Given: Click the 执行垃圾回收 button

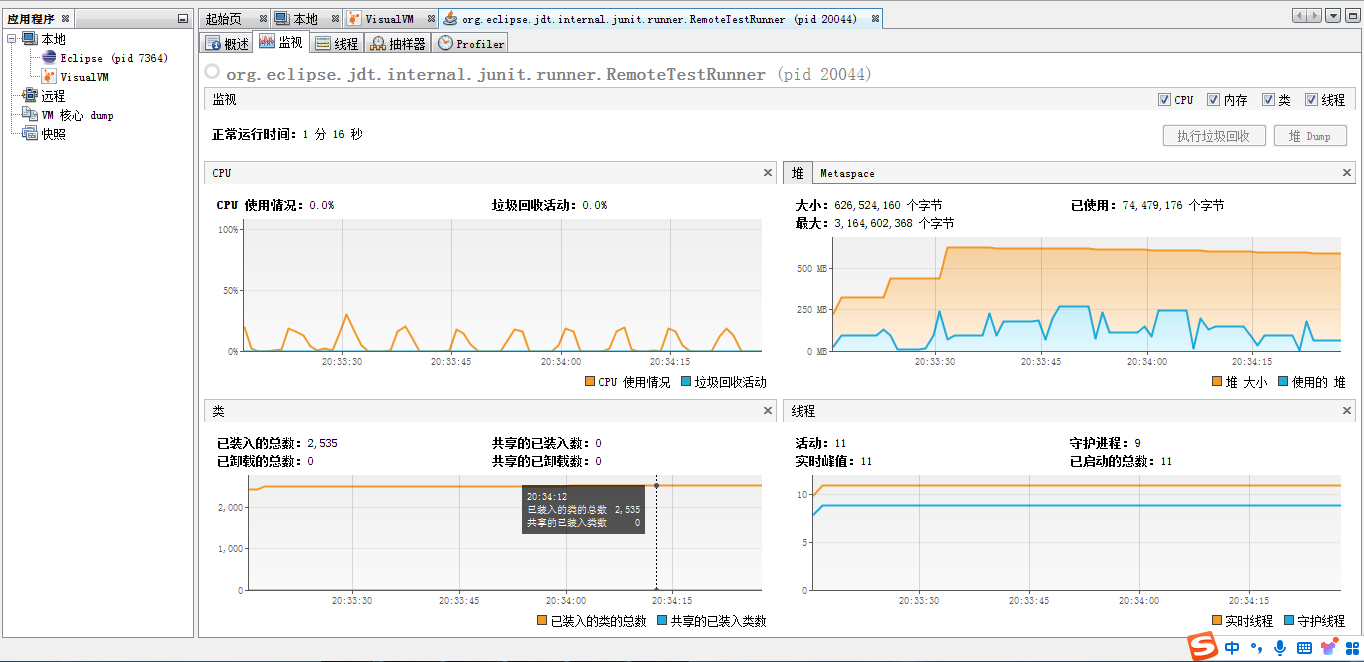Looking at the screenshot, I should (x=1214, y=136).
